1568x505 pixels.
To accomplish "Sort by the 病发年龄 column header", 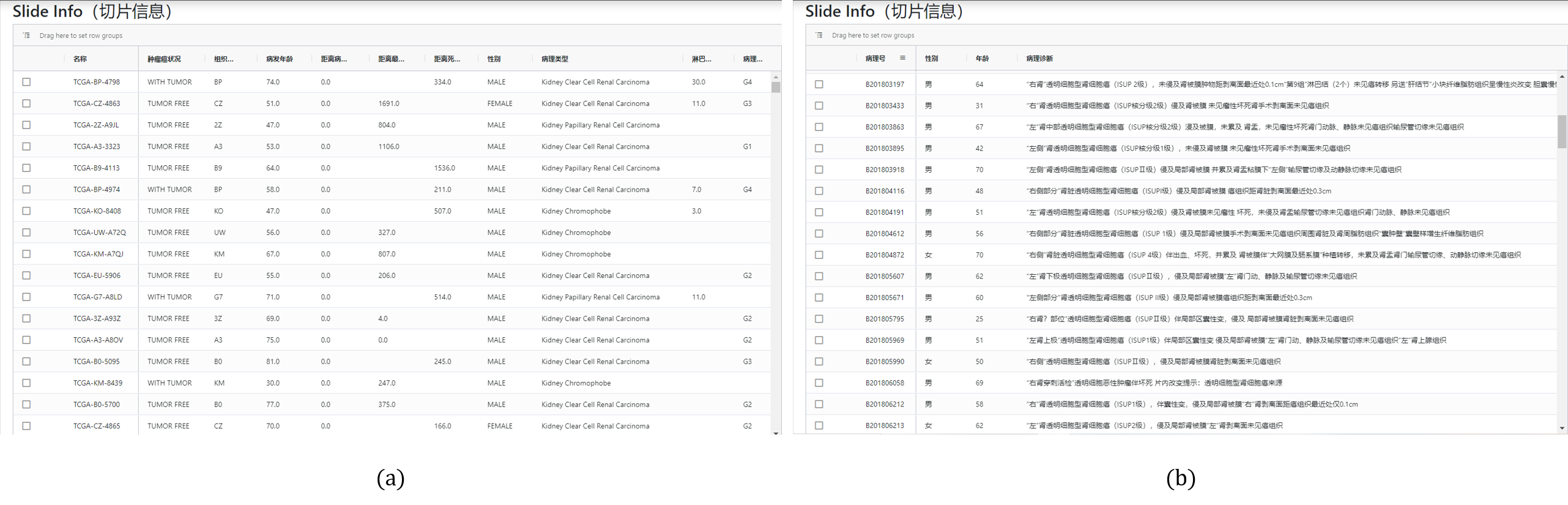I will (280, 59).
